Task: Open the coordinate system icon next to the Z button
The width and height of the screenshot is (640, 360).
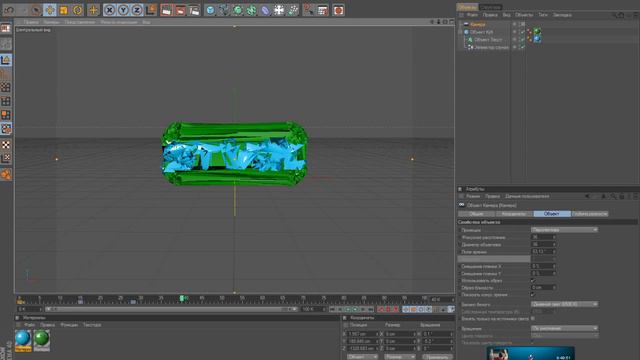Action: [151, 10]
